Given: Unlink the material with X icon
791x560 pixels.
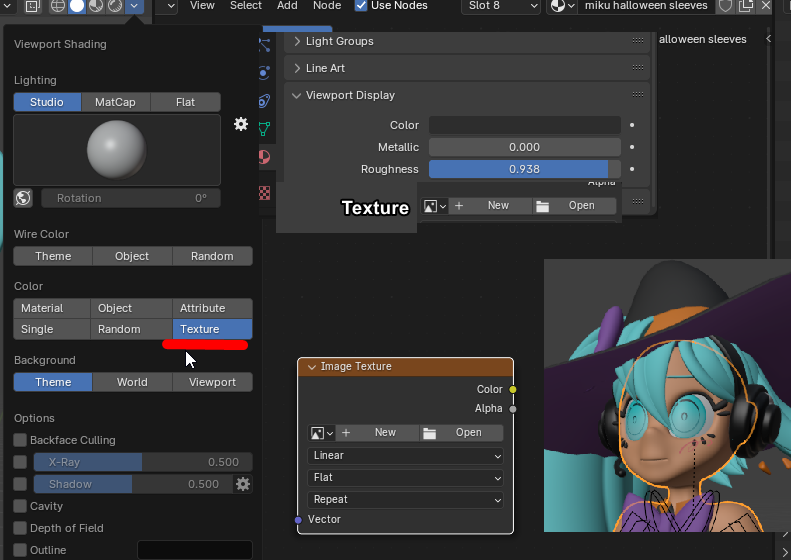Looking at the screenshot, I should pos(766,6).
